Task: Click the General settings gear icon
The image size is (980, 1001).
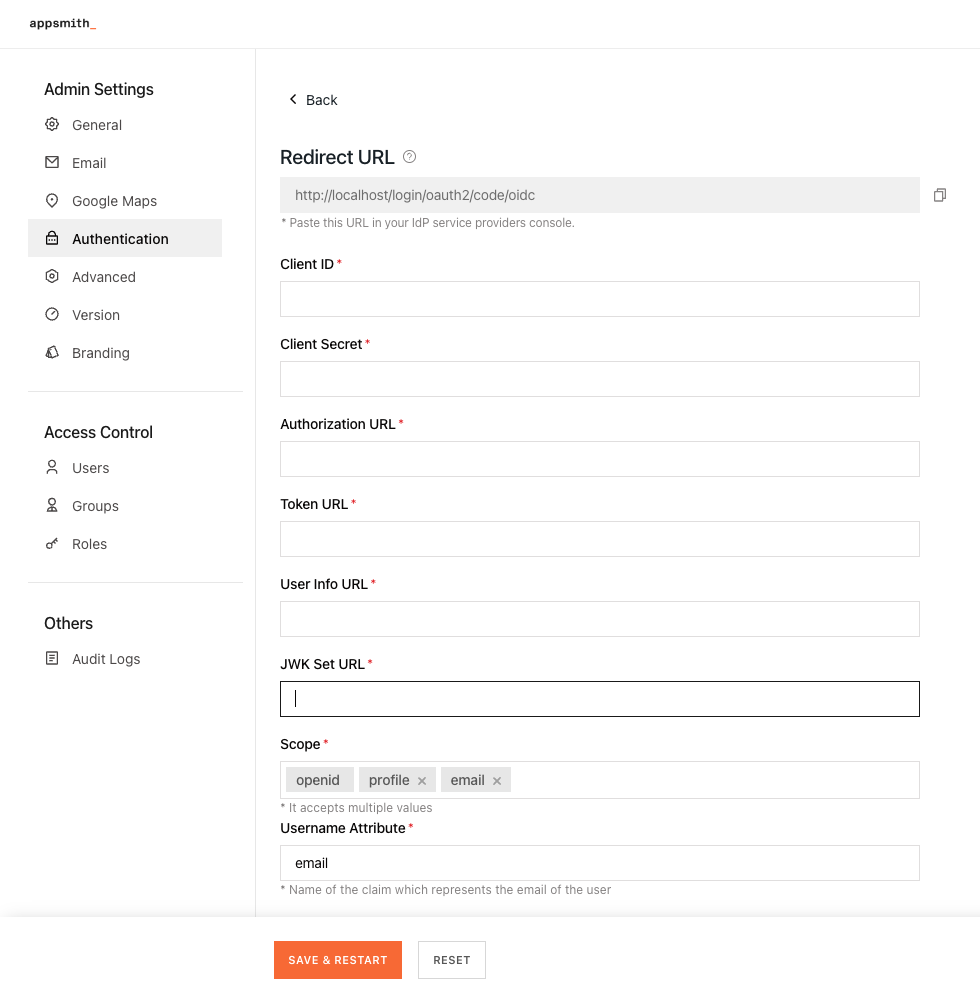Action: pos(52,125)
